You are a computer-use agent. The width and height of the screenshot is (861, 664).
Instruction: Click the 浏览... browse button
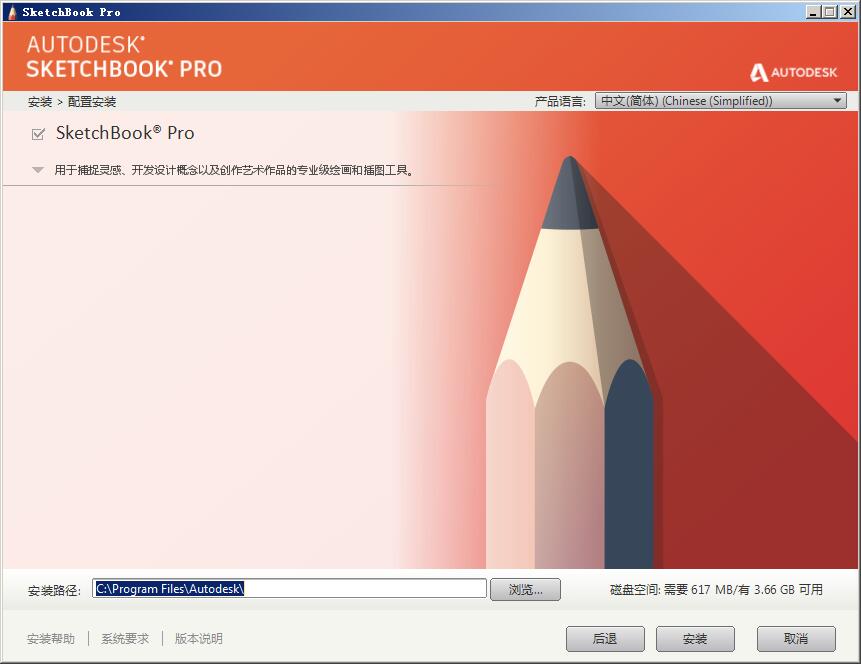[525, 590]
